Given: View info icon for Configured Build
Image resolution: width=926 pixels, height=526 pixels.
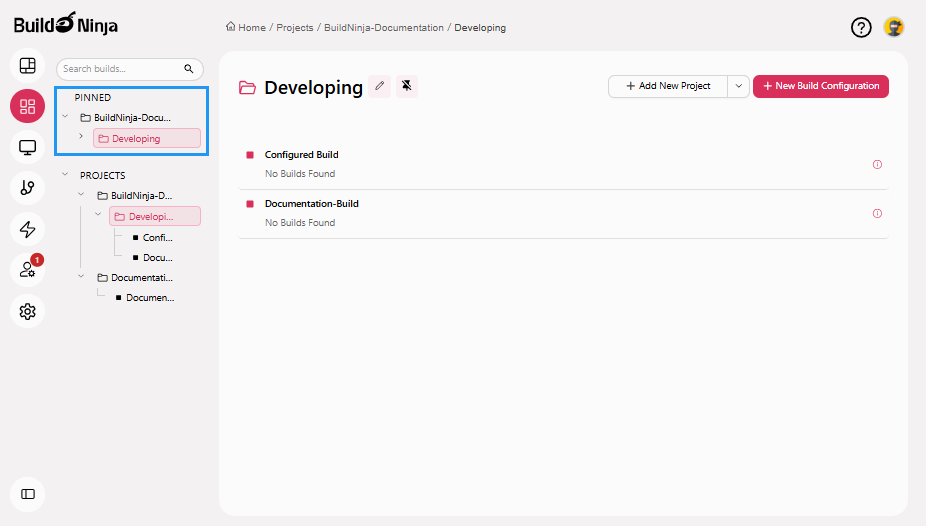Looking at the screenshot, I should 877,165.
